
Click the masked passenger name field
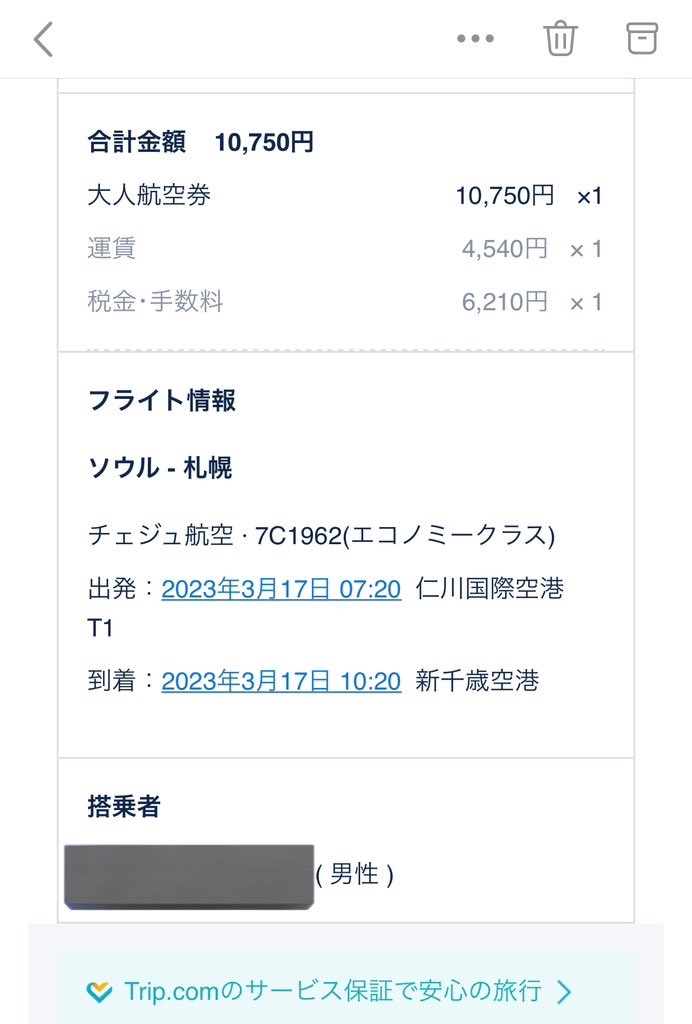tap(190, 873)
